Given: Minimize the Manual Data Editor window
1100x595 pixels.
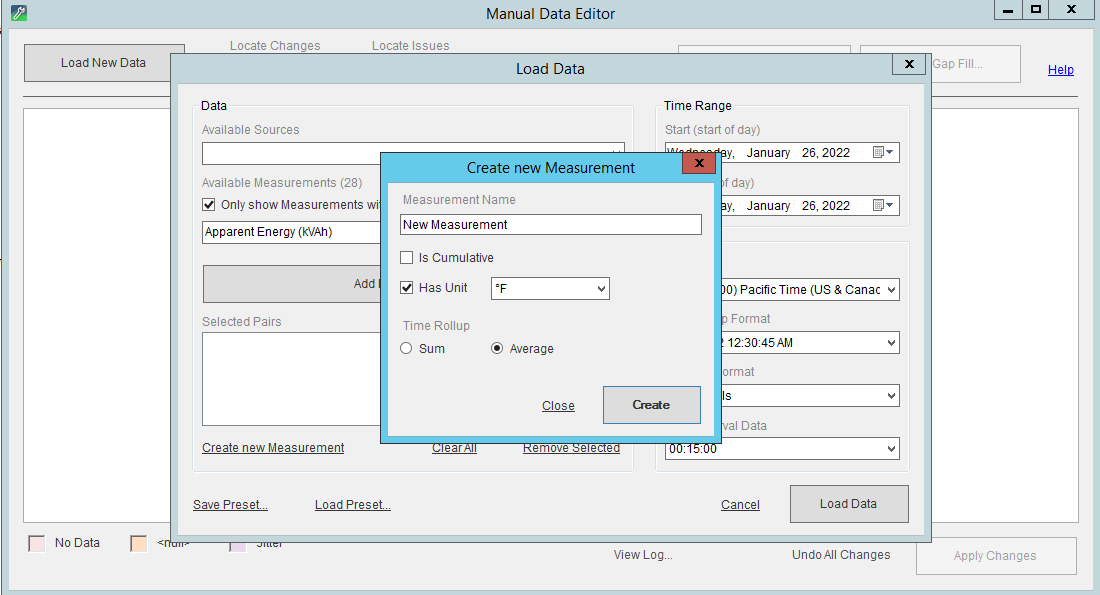Looking at the screenshot, I should point(1008,10).
